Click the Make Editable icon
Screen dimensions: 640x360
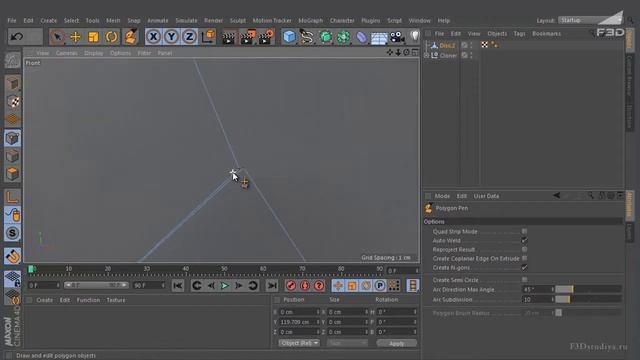pos(13,60)
